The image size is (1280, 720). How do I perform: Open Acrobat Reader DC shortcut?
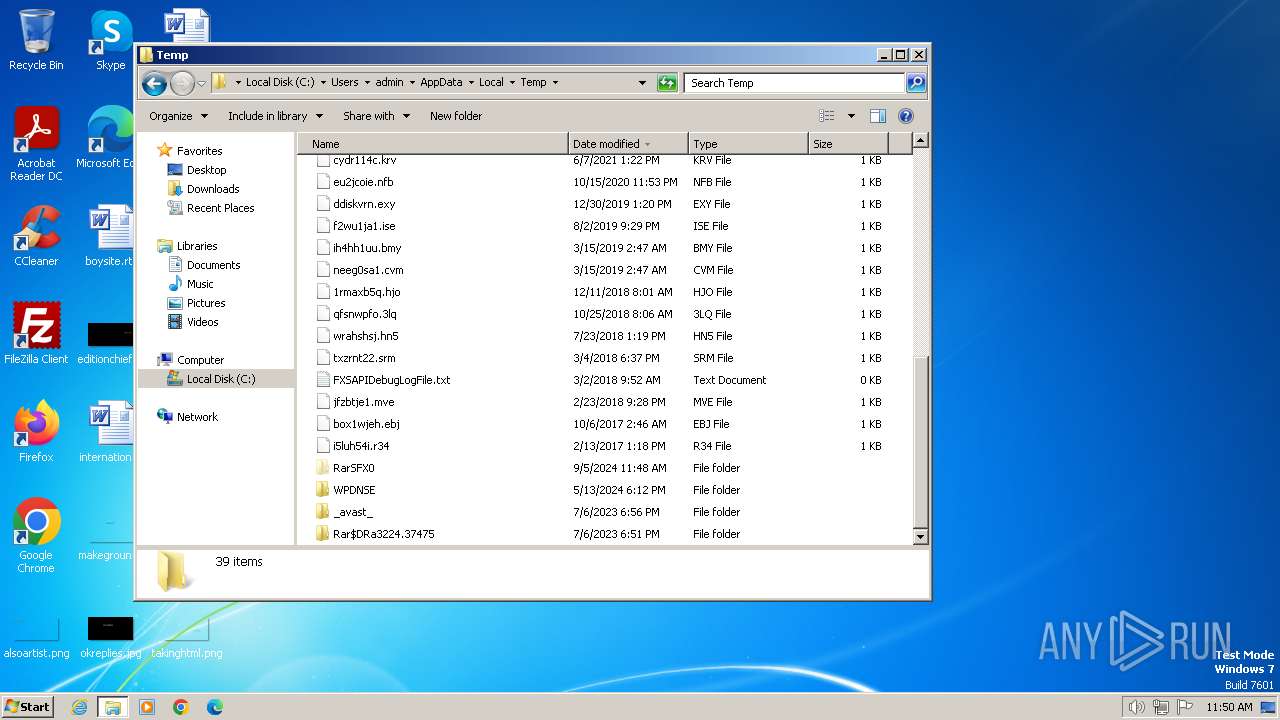pyautogui.click(x=36, y=144)
